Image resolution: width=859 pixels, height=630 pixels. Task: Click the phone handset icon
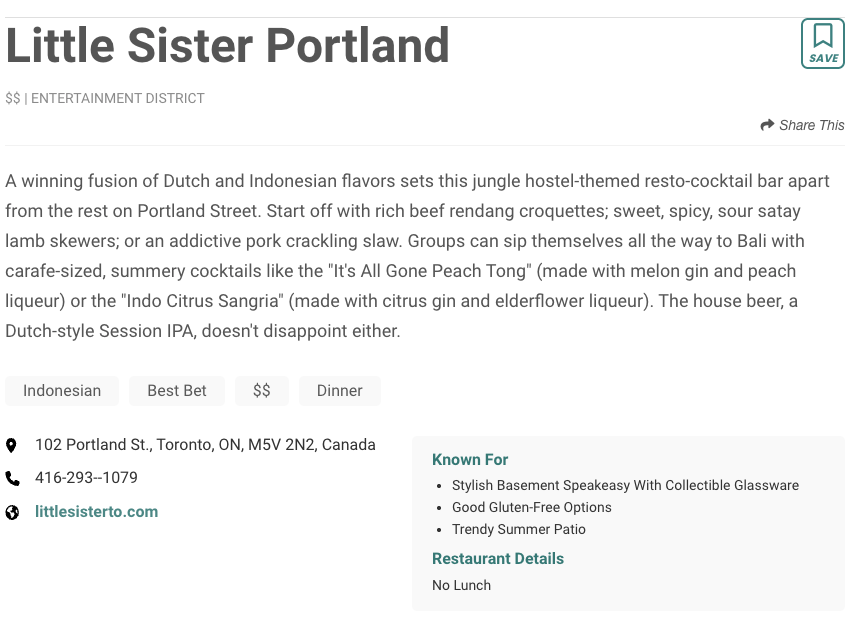(x=12, y=478)
